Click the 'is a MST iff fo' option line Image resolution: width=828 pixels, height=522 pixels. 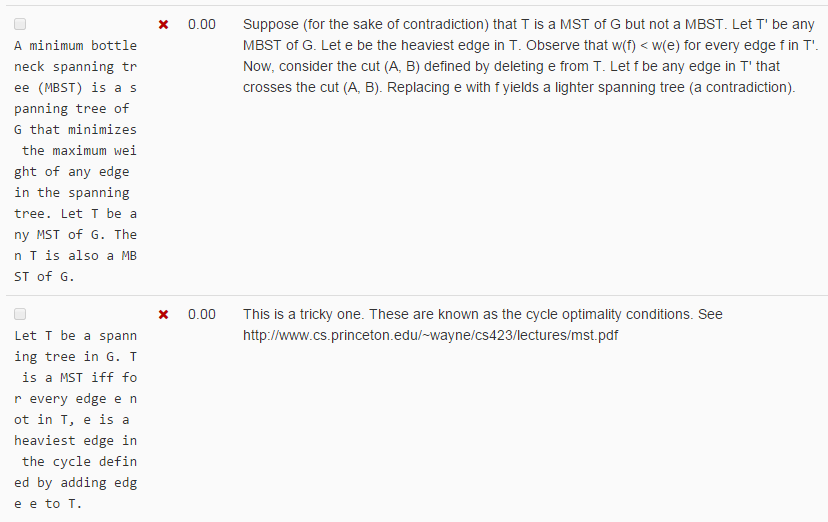coord(79,378)
